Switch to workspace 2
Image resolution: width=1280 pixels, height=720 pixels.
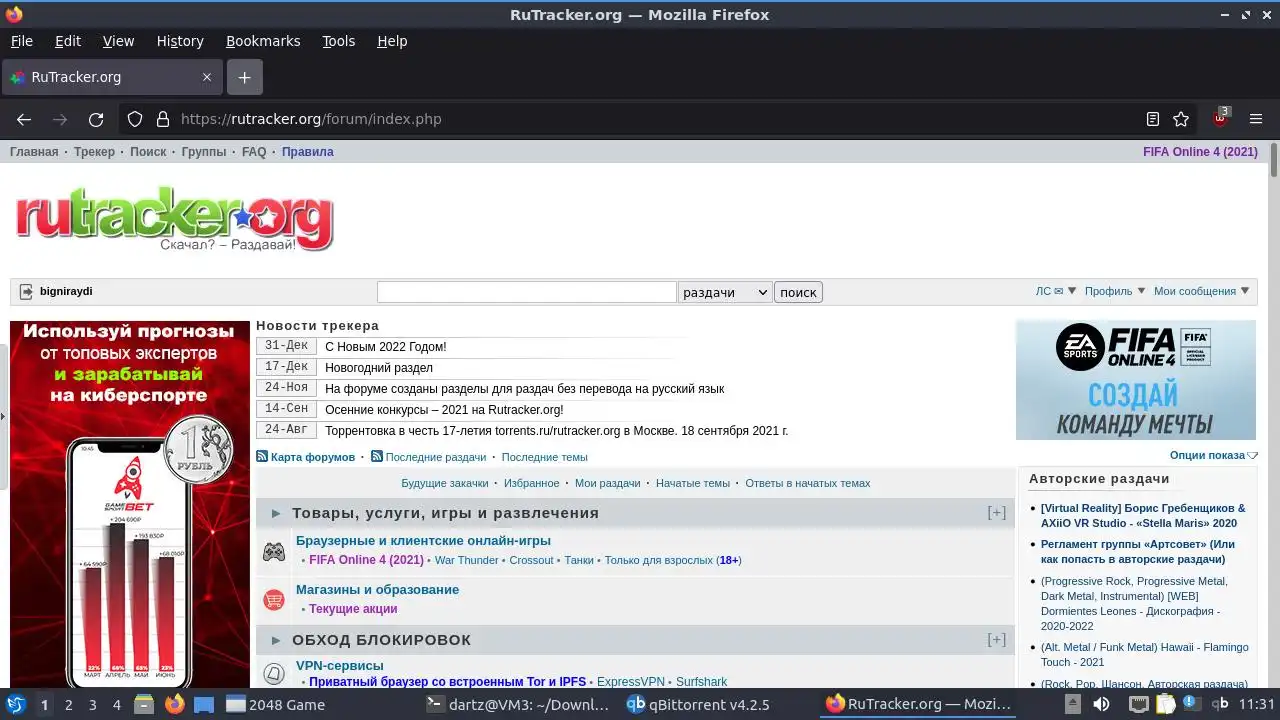pos(68,704)
